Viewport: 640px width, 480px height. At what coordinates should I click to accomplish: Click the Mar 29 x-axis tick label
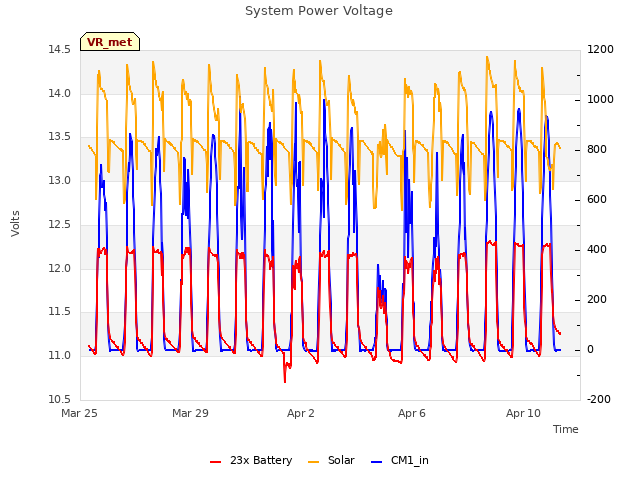tap(190, 413)
